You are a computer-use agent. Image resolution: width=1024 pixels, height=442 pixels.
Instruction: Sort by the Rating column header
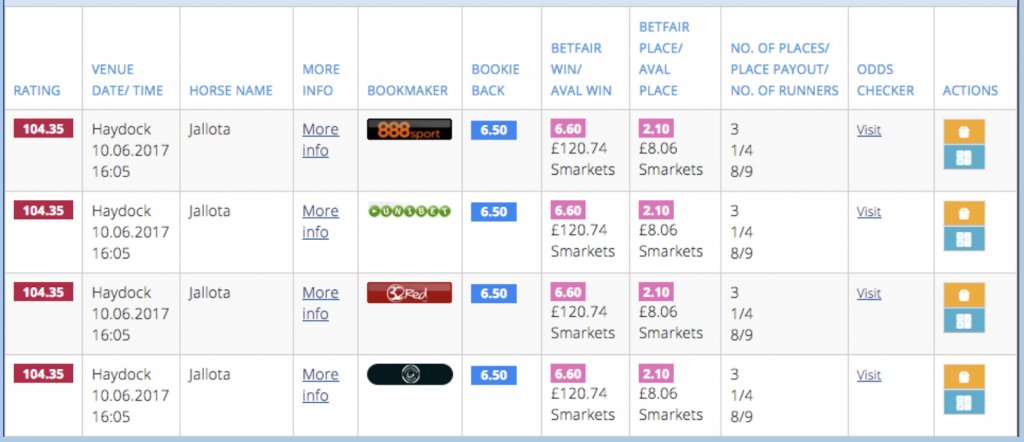click(37, 91)
